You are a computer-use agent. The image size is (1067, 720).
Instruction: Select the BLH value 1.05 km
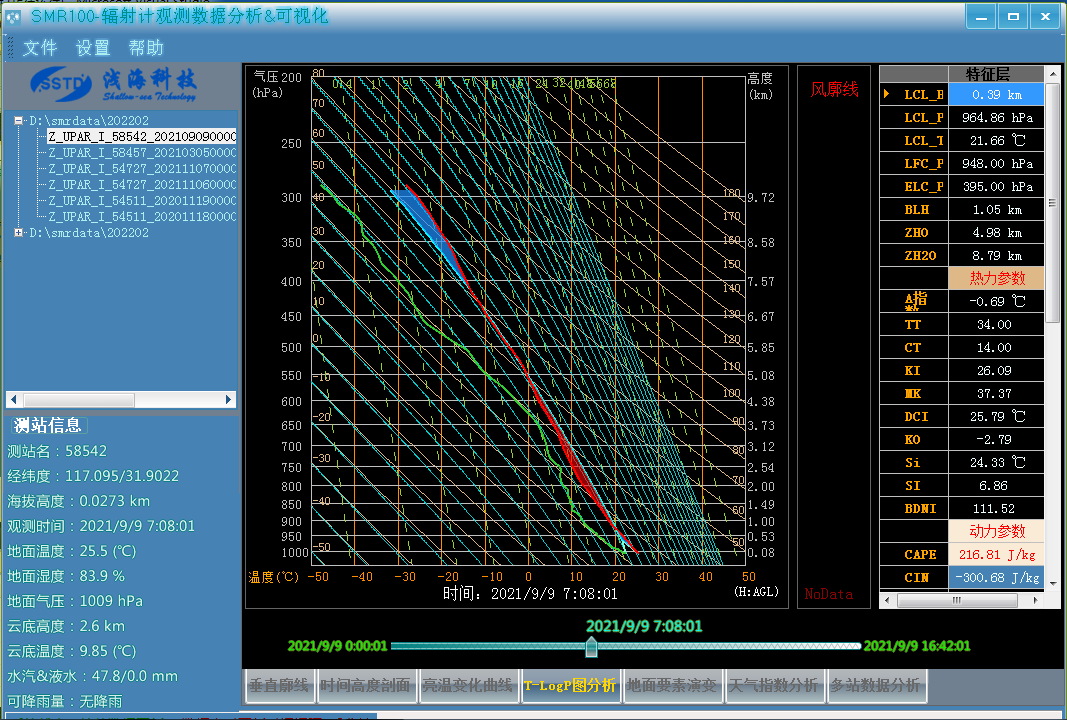tap(996, 210)
